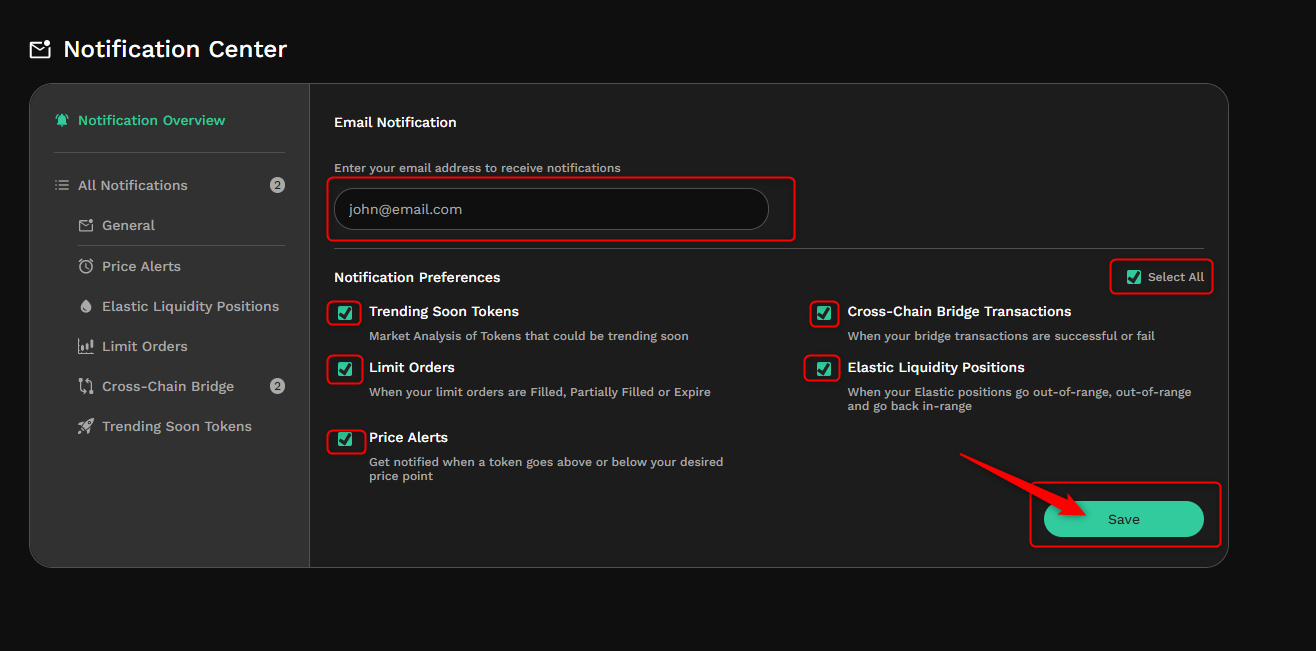Image resolution: width=1316 pixels, height=651 pixels.
Task: Click the 'Enter your email address' hint text
Action: [477, 168]
